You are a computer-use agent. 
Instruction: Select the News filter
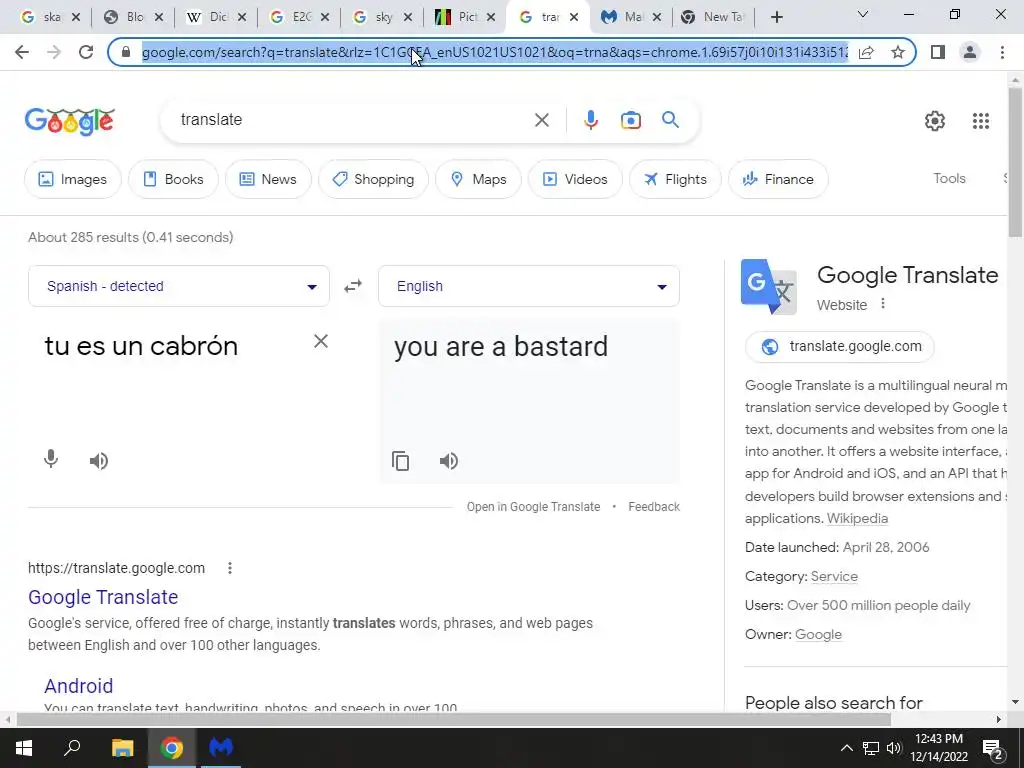pyautogui.click(x=268, y=179)
